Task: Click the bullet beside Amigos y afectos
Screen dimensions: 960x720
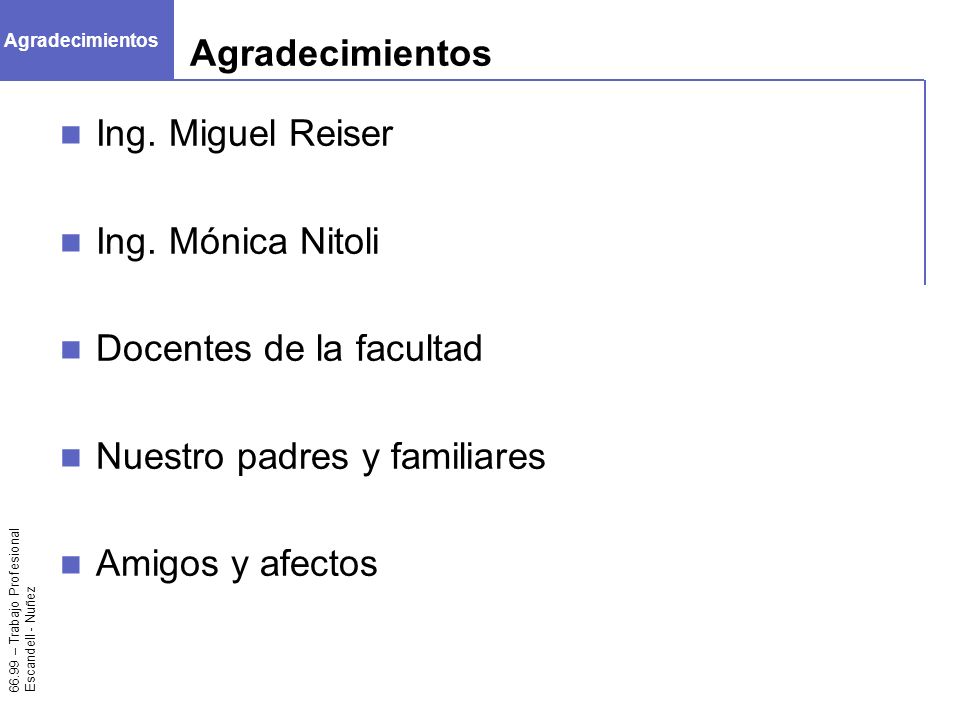Action: [71, 565]
